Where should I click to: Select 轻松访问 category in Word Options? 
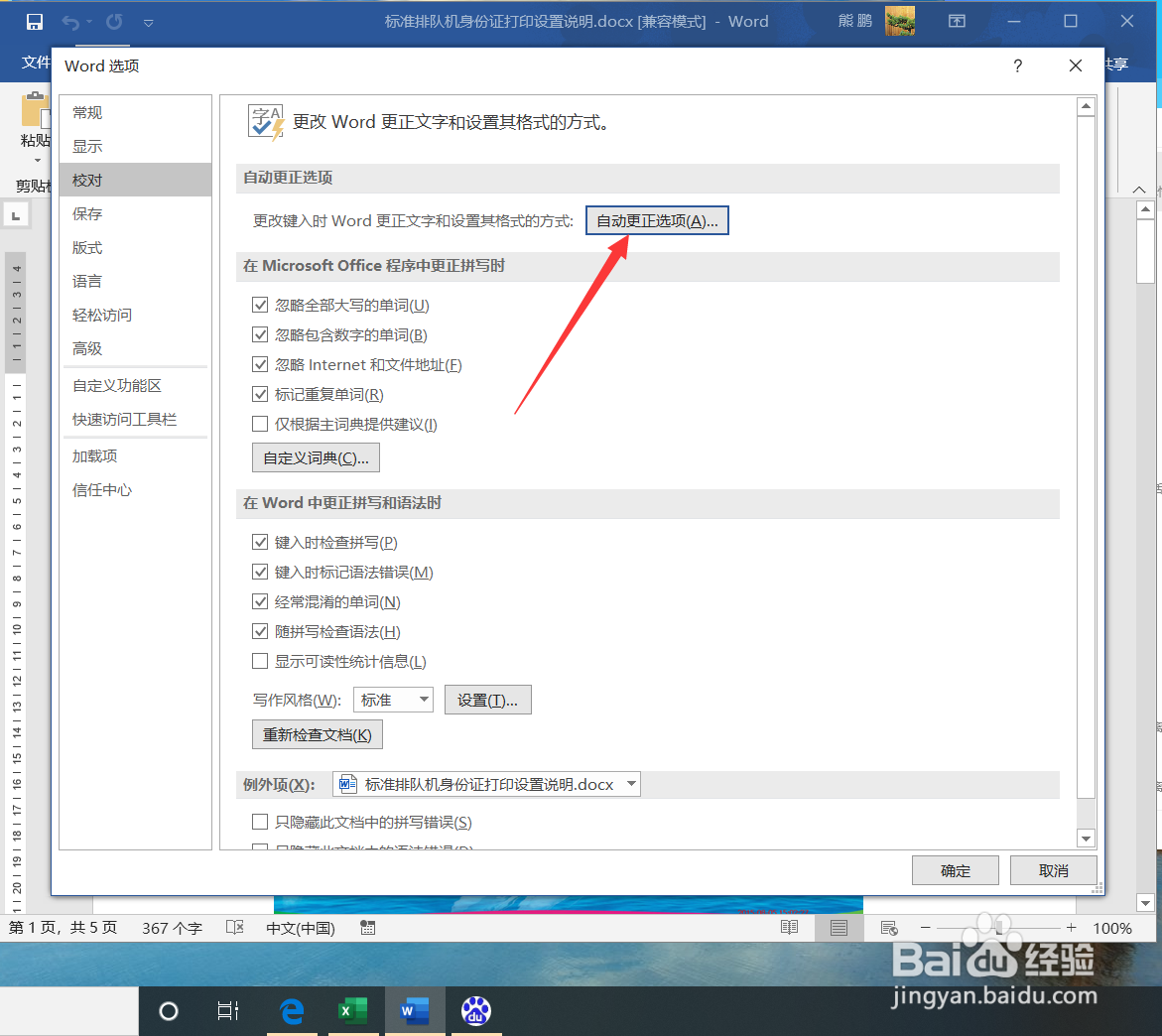click(136, 315)
